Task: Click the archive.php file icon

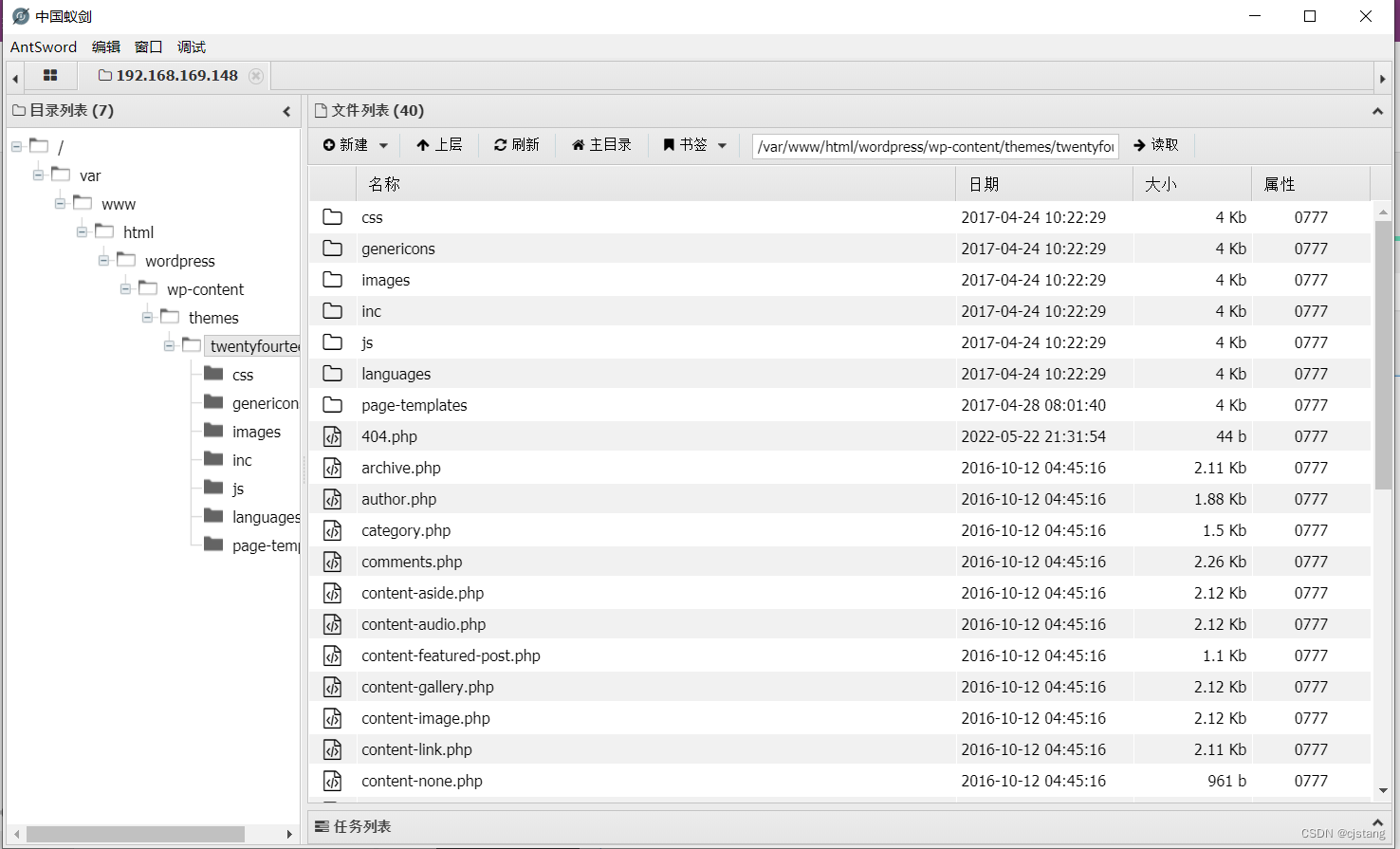Action: tap(332, 468)
